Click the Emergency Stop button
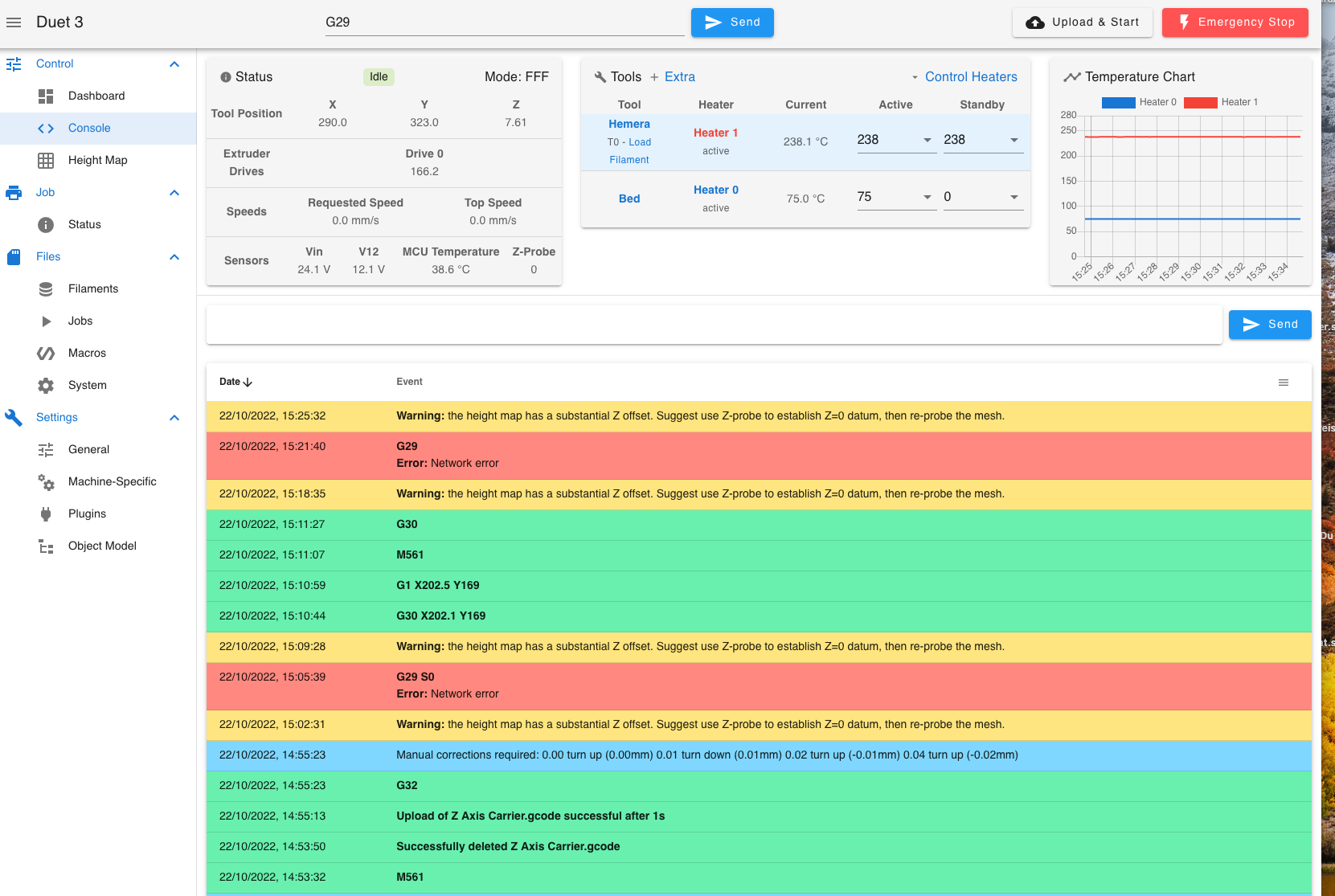1335x896 pixels. 1235,23
